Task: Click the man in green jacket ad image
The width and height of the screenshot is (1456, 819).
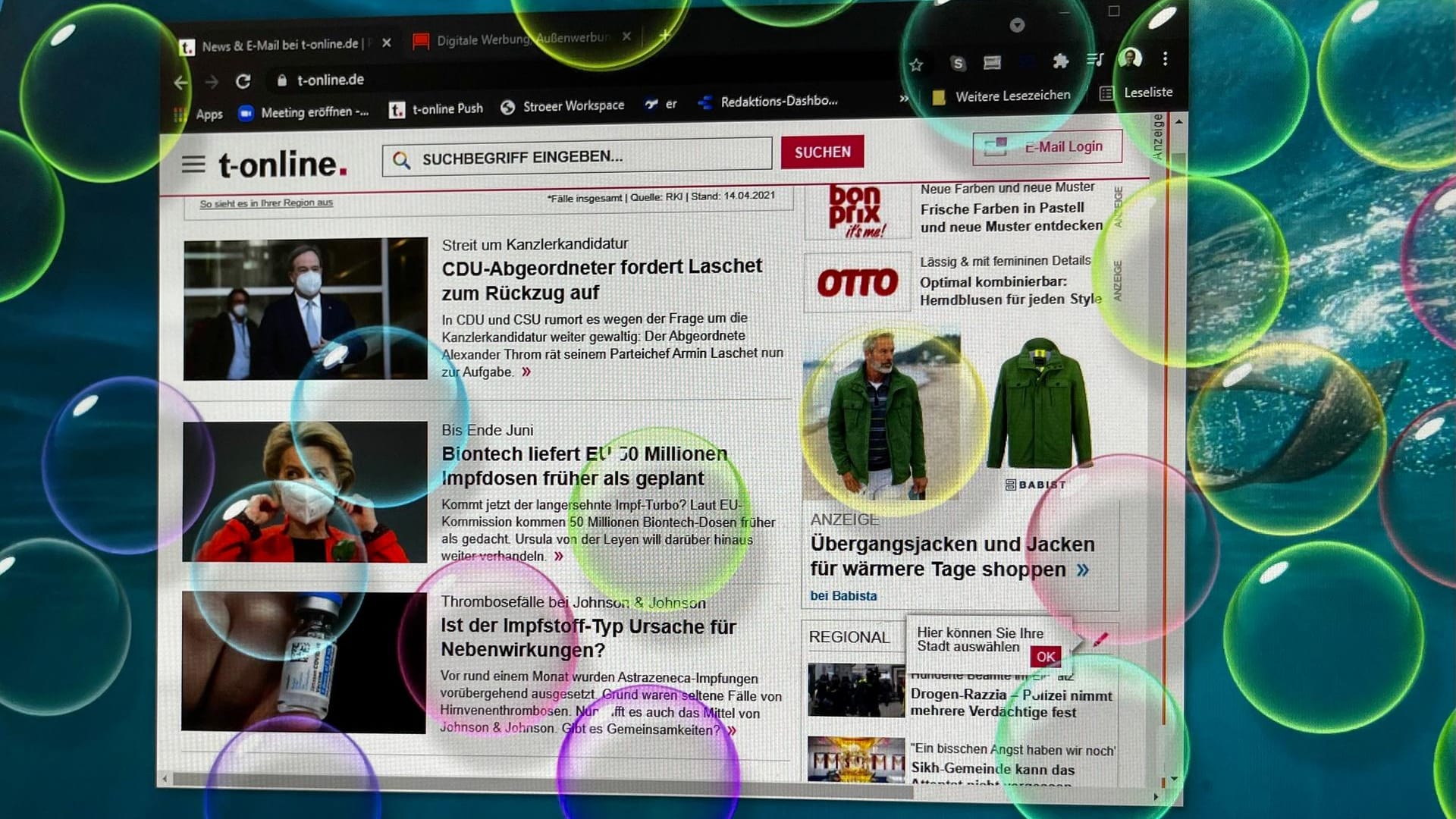Action: pos(881,415)
